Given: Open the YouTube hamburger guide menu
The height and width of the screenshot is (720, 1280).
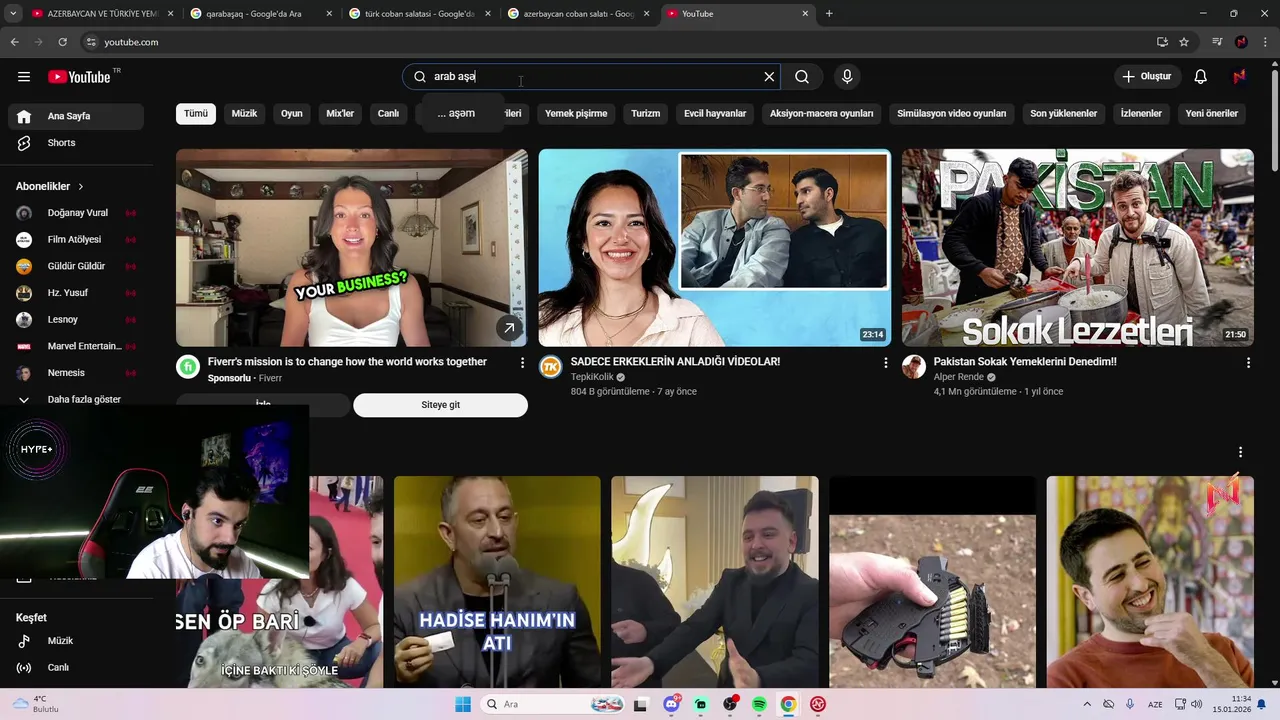Looking at the screenshot, I should coord(24,77).
